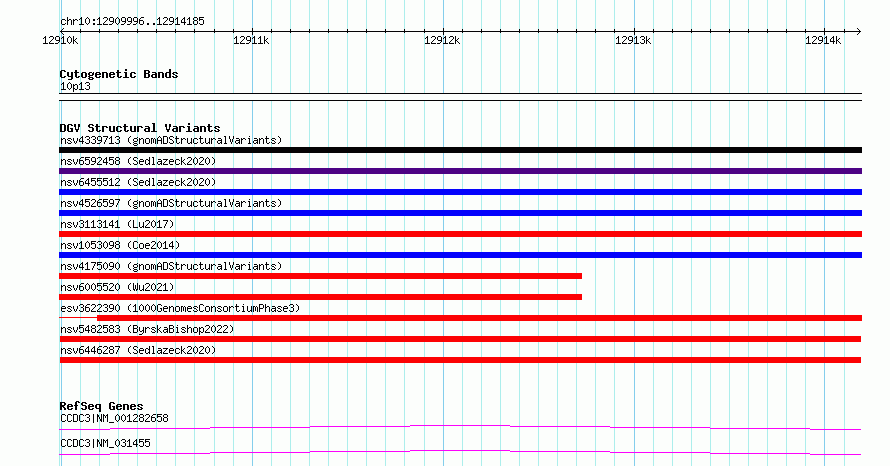The width and height of the screenshot is (890, 466).
Task: Click the magenta line of CCDC3|NM_031455
Action: tap(460, 452)
